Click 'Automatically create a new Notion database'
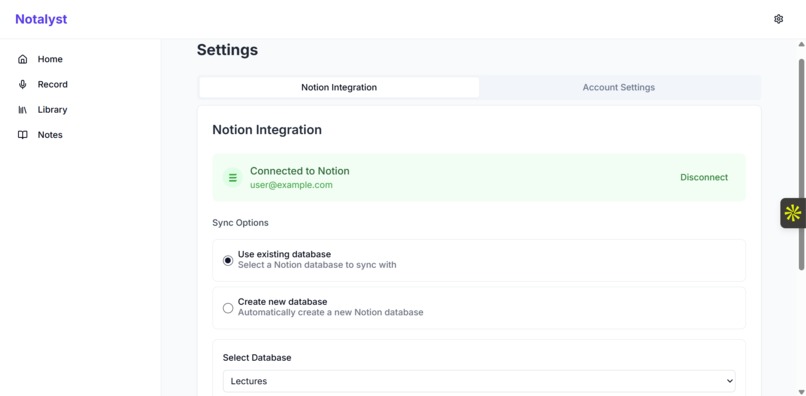This screenshot has width=806, height=396. click(x=331, y=312)
